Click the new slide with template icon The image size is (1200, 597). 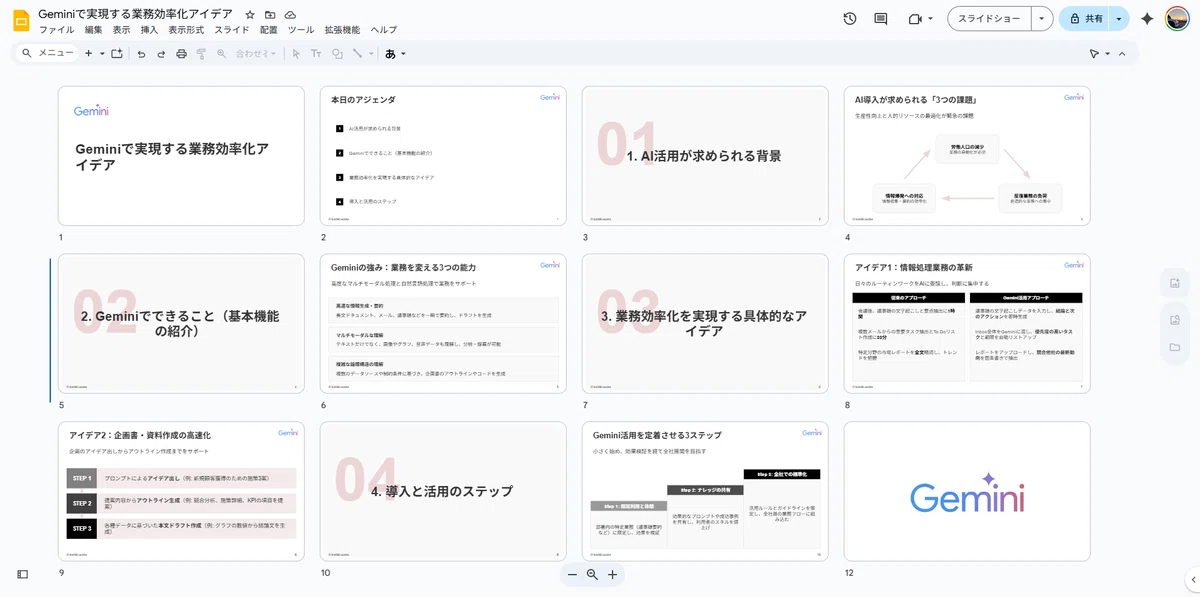click(x=117, y=53)
